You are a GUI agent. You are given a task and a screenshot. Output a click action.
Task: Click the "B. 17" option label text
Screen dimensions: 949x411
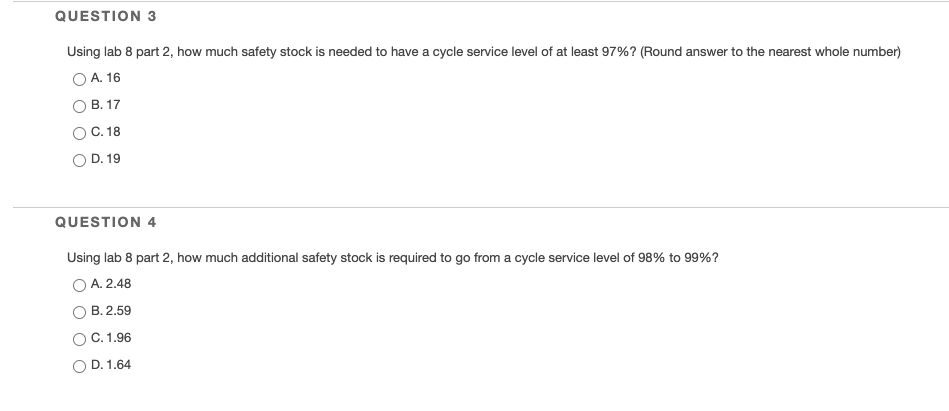tap(105, 105)
